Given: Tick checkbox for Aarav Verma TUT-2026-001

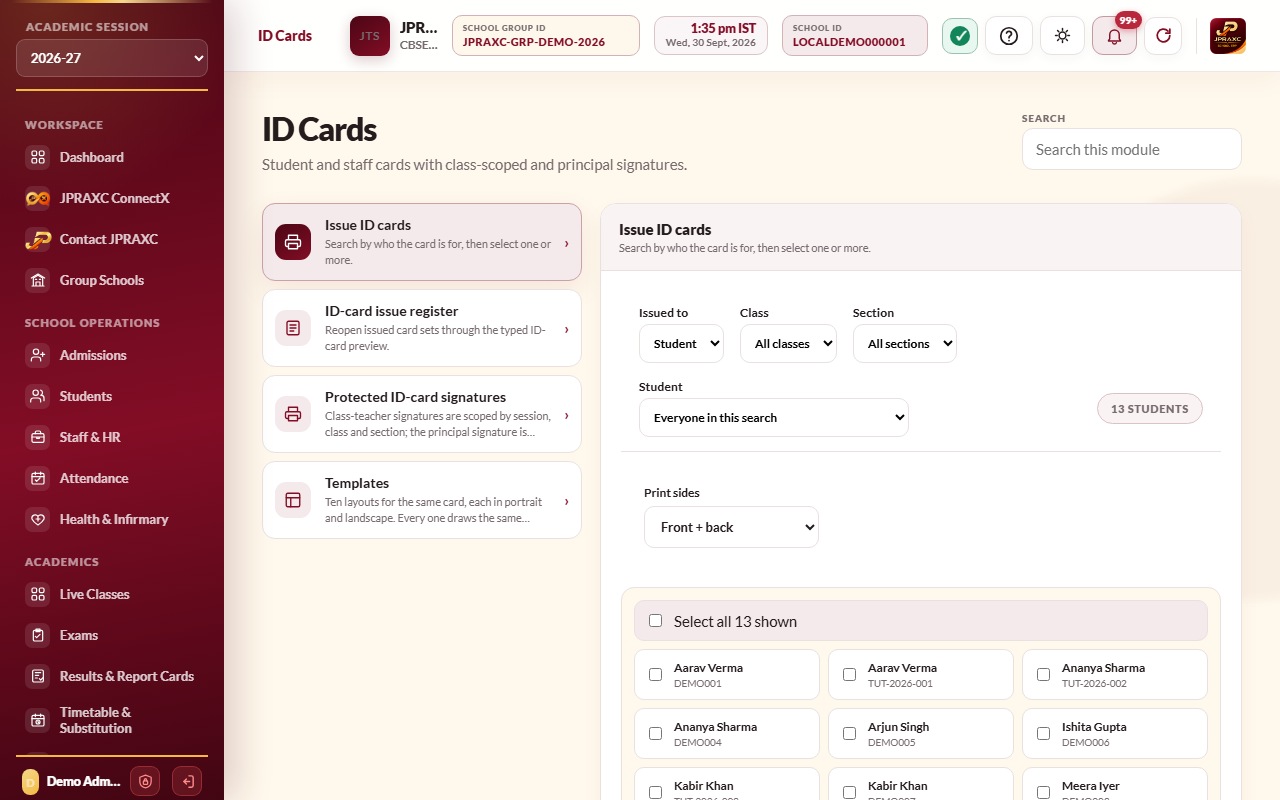Looking at the screenshot, I should click(850, 675).
